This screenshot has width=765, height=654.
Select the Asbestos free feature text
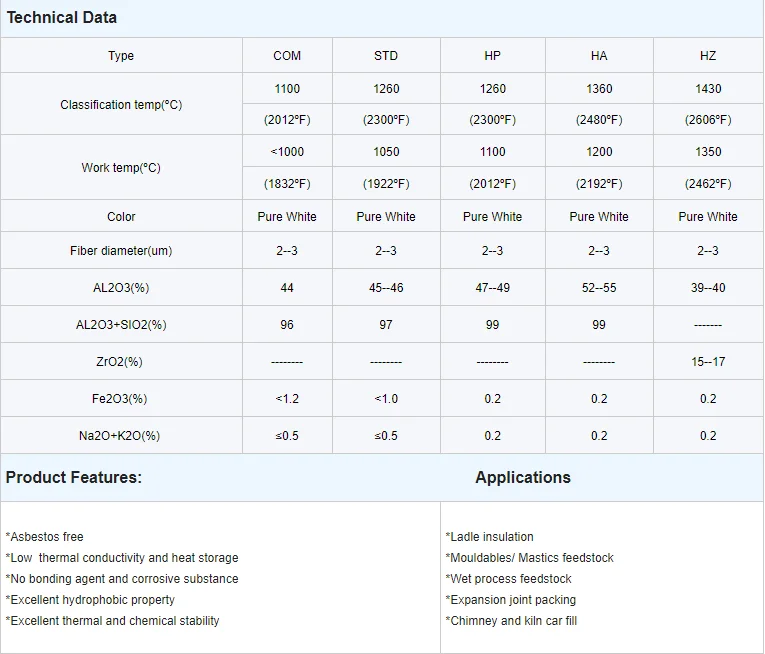point(45,537)
